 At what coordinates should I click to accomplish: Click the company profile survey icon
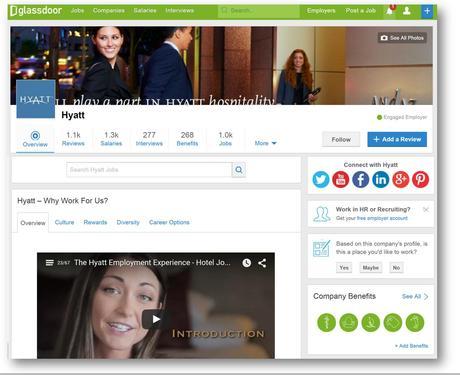[322, 248]
